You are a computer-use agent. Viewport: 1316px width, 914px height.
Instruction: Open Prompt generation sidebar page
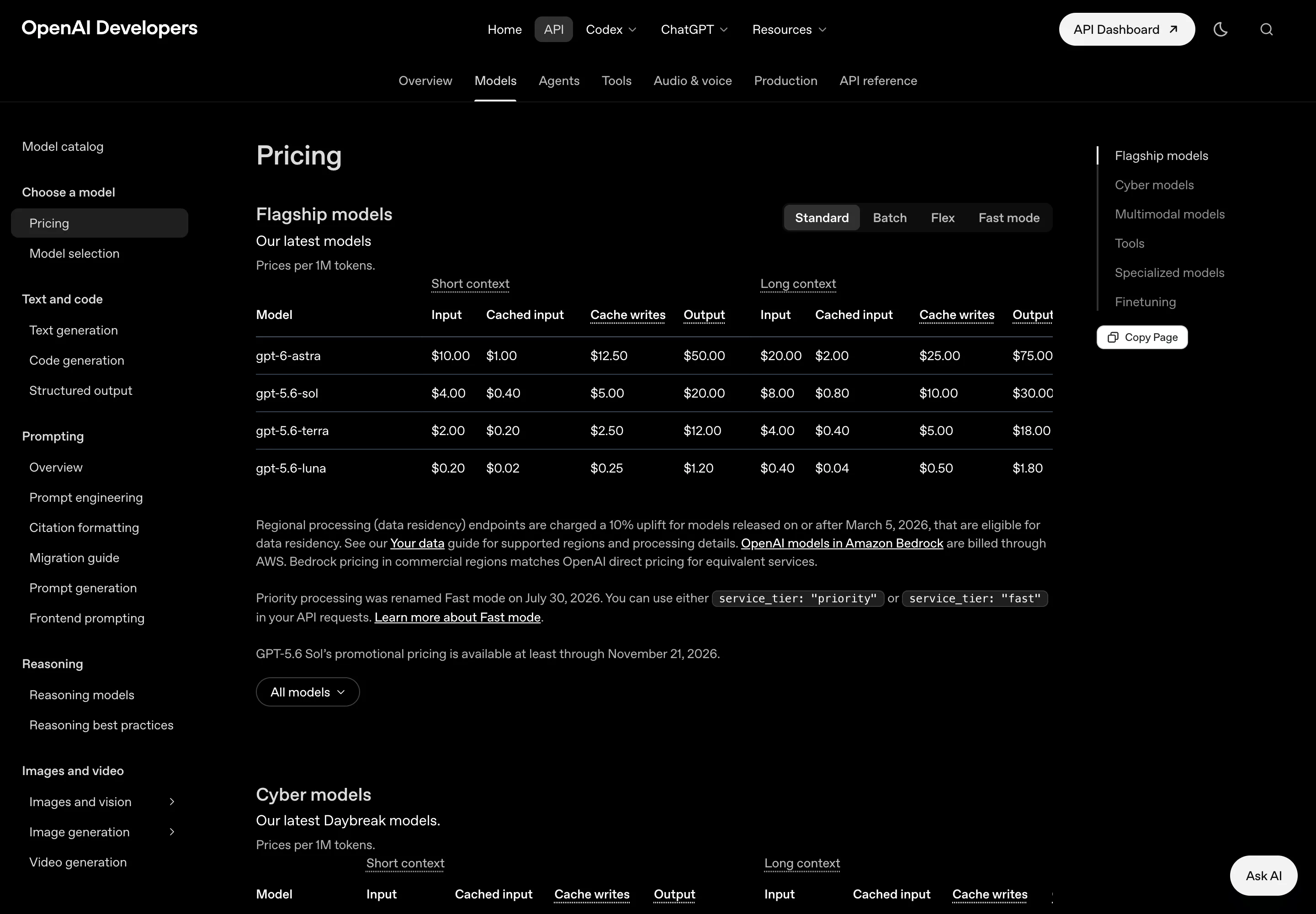[x=83, y=588]
